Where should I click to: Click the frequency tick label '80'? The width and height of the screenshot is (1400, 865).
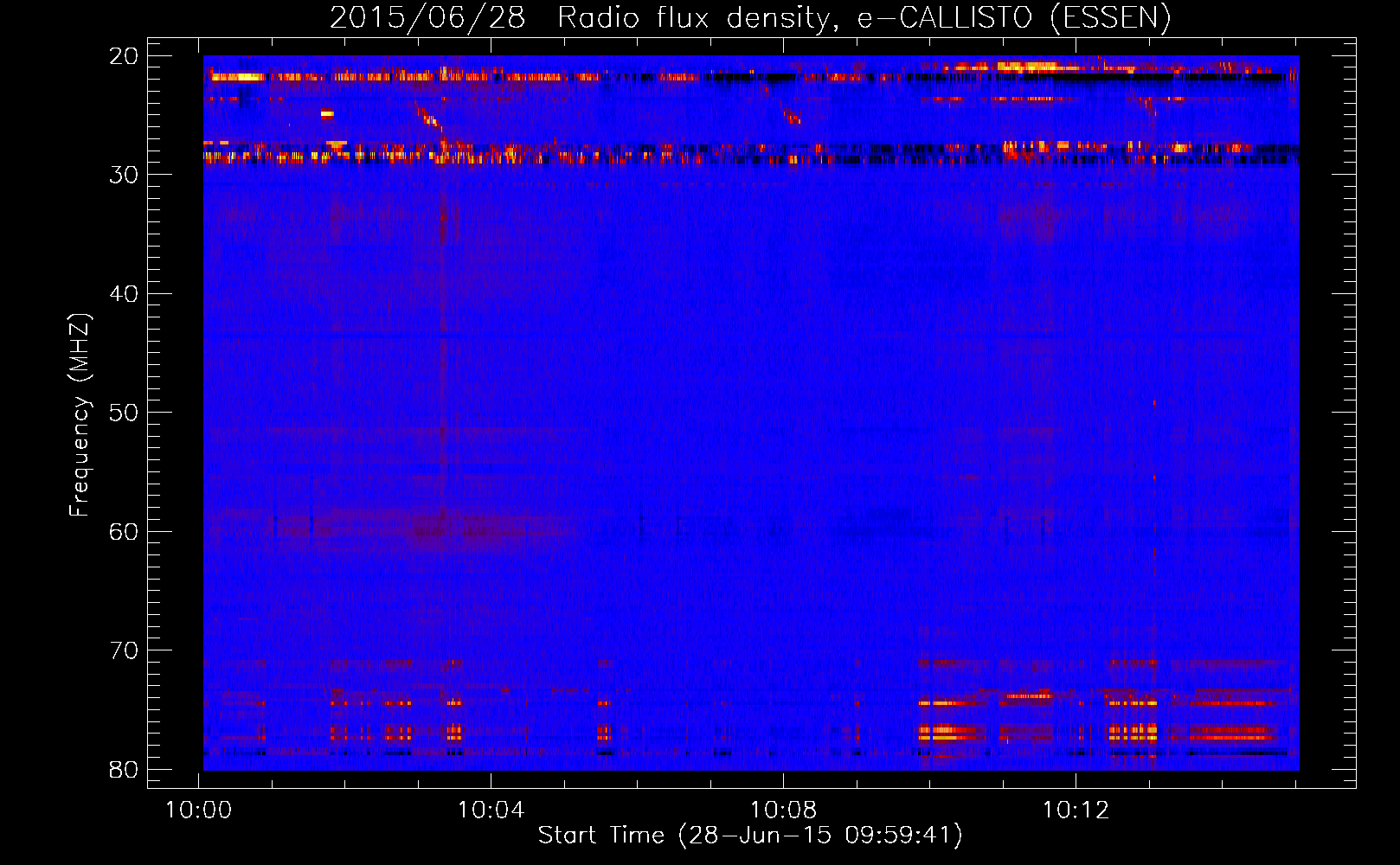[125, 769]
